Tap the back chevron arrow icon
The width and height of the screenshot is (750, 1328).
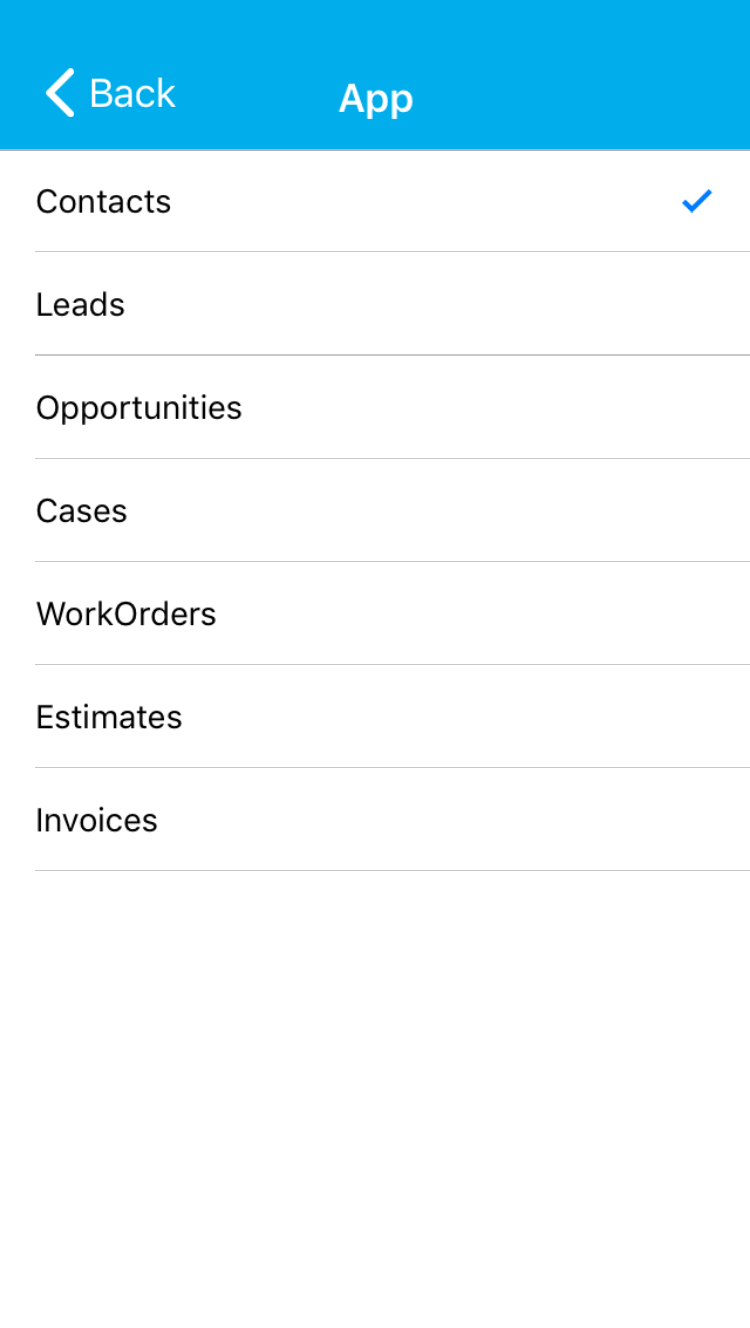coord(60,93)
